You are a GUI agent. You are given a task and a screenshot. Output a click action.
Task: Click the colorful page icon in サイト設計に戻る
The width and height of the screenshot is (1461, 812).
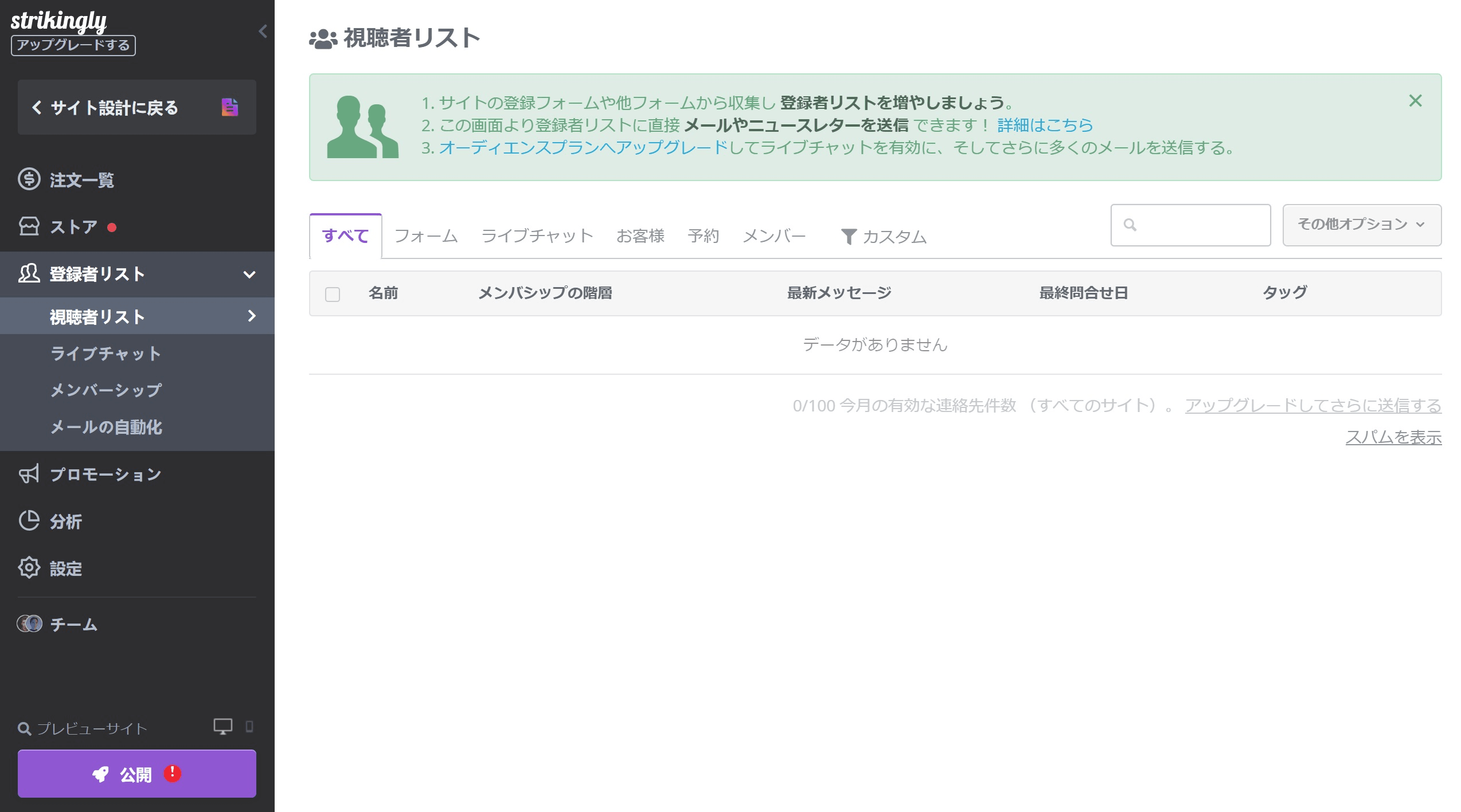pos(229,107)
